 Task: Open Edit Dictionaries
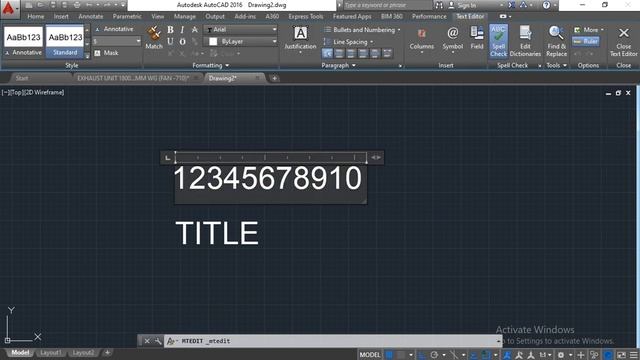pyautogui.click(x=525, y=41)
